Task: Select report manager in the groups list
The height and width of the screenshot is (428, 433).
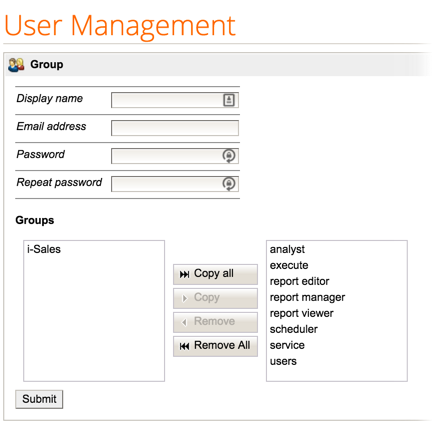Action: click(307, 297)
